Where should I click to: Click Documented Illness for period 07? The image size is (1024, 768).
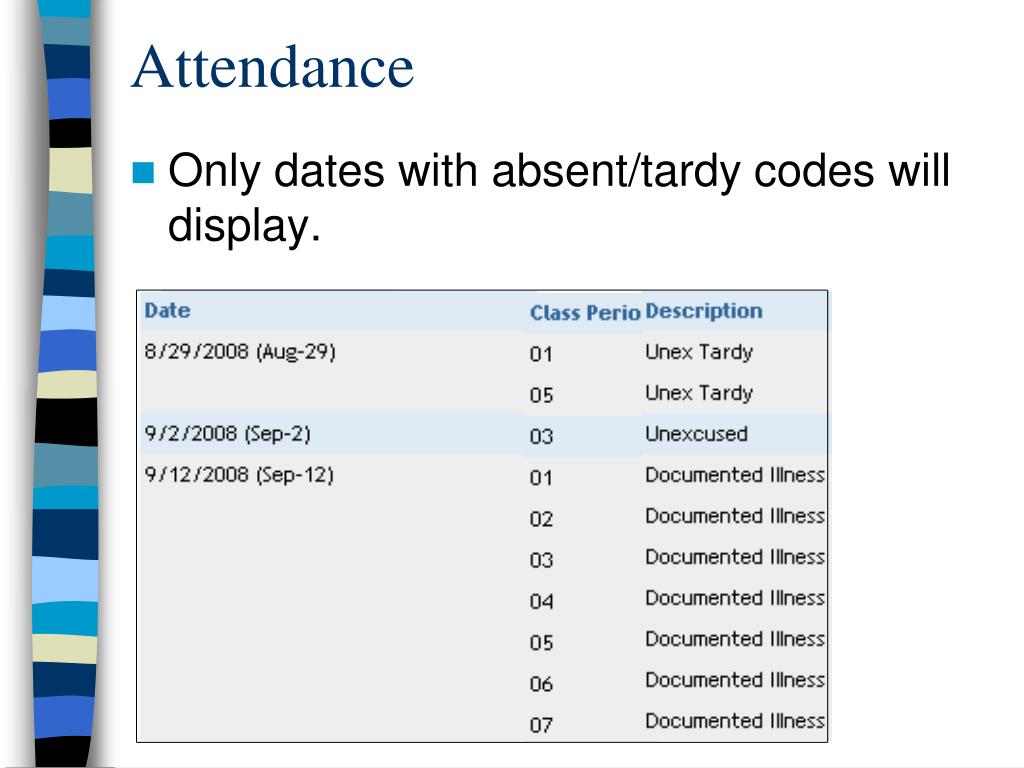[x=735, y=721]
